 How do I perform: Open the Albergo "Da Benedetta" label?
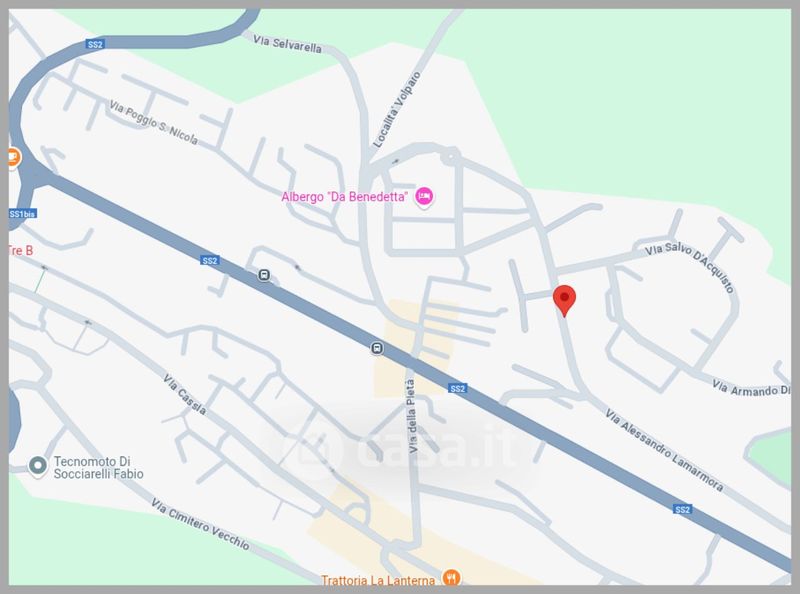[344, 197]
